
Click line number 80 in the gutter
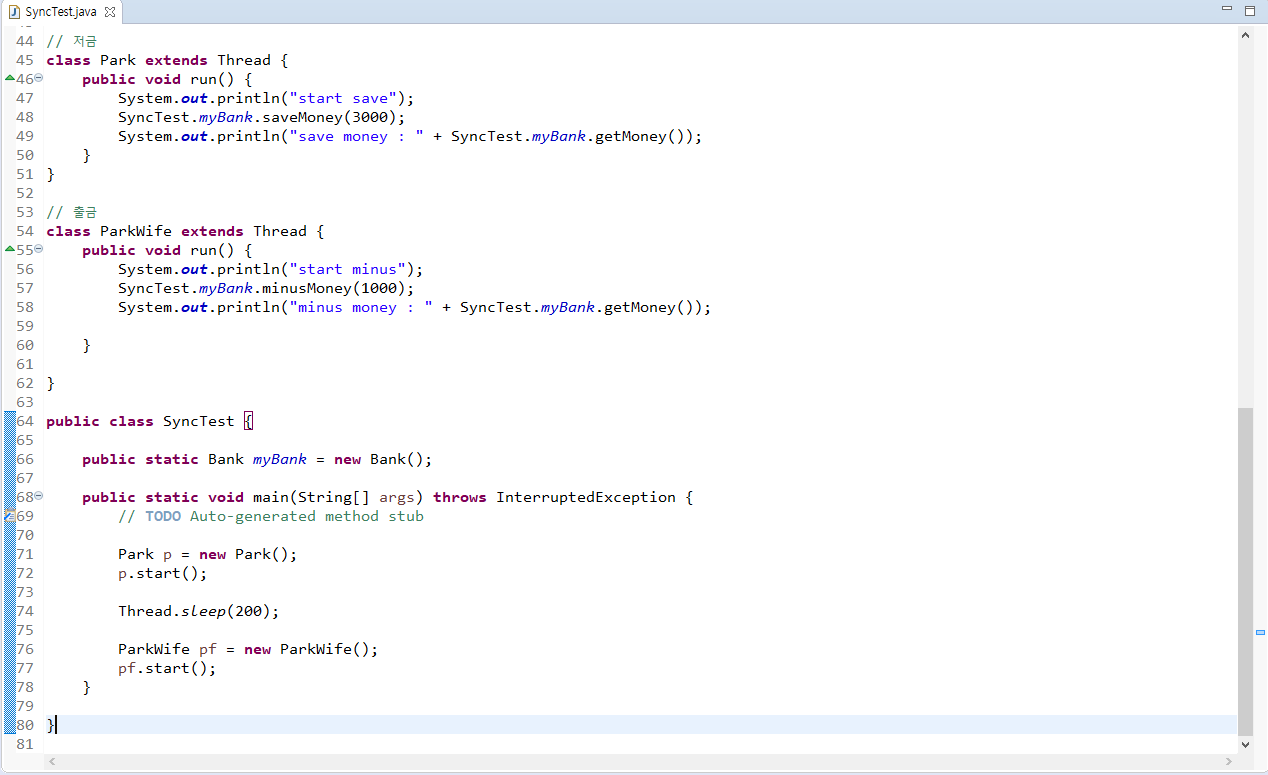pos(25,725)
